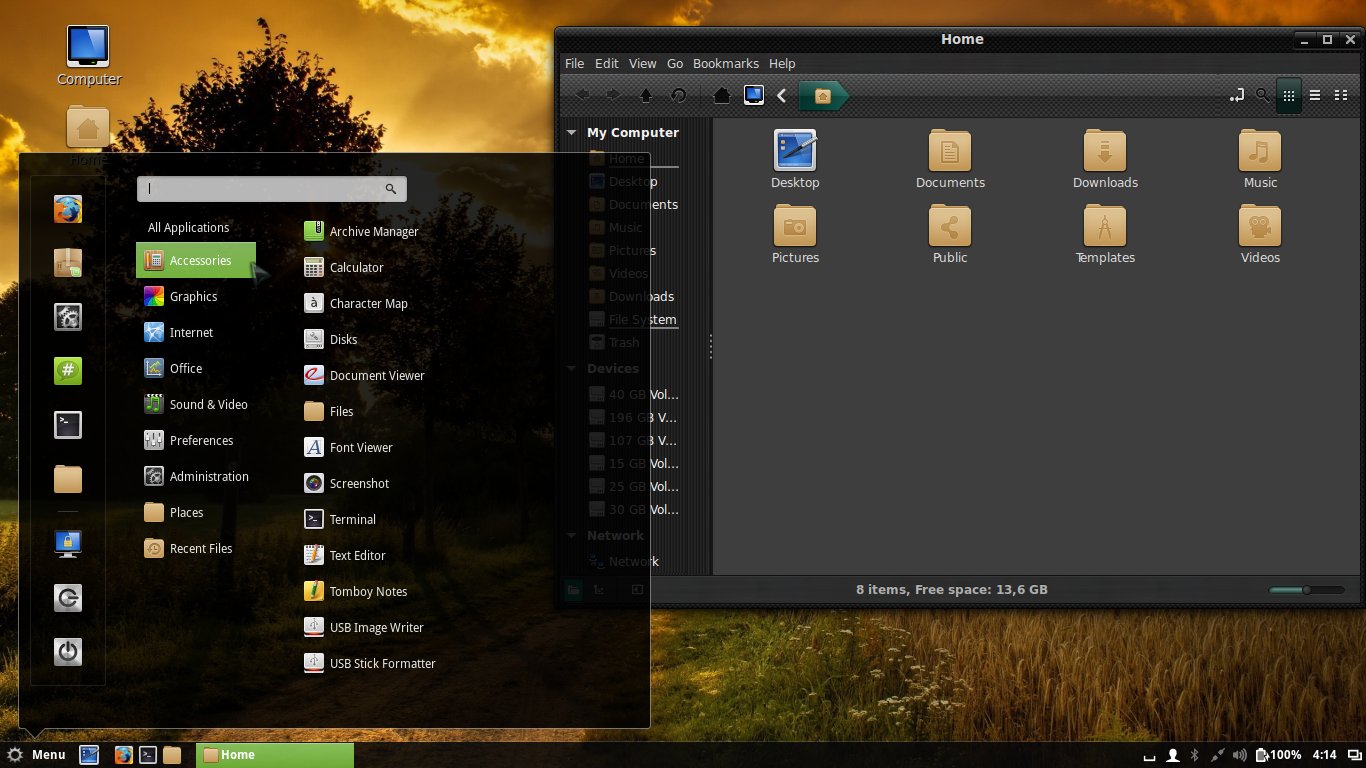
Task: Click the Up arrow in file manager toolbar
Action: [x=646, y=96]
